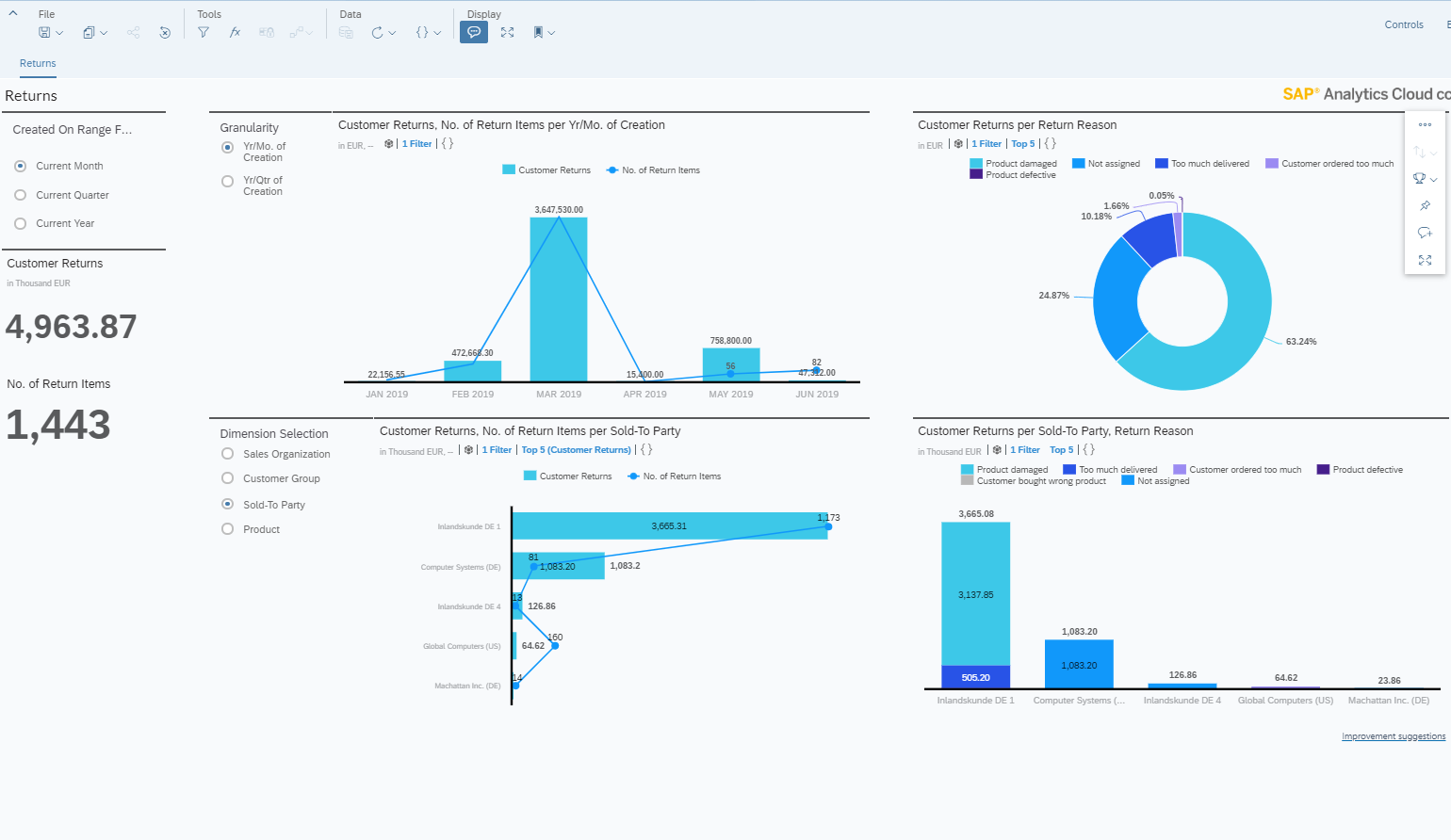The image size is (1451, 840).
Task: Click 1 Filter link on Return Reason chart
Action: click(986, 144)
